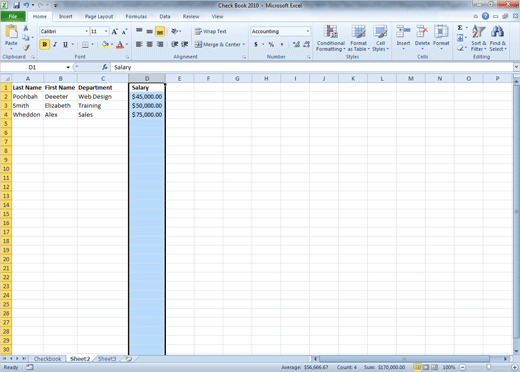Open the Calibri font name dropdown
This screenshot has width=520, height=372.
(87, 31)
